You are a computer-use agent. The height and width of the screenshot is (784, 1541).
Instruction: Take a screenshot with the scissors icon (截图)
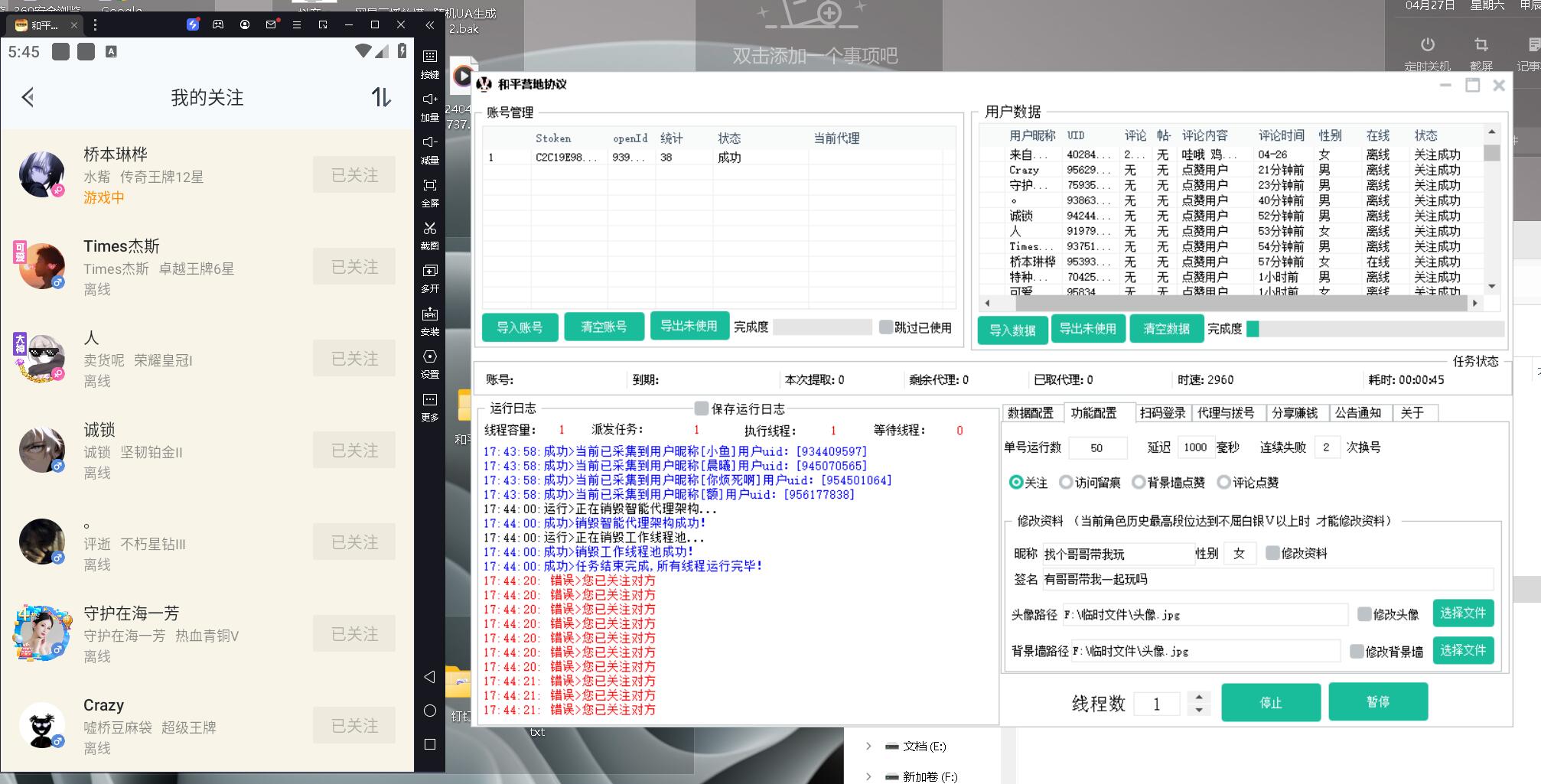(430, 229)
